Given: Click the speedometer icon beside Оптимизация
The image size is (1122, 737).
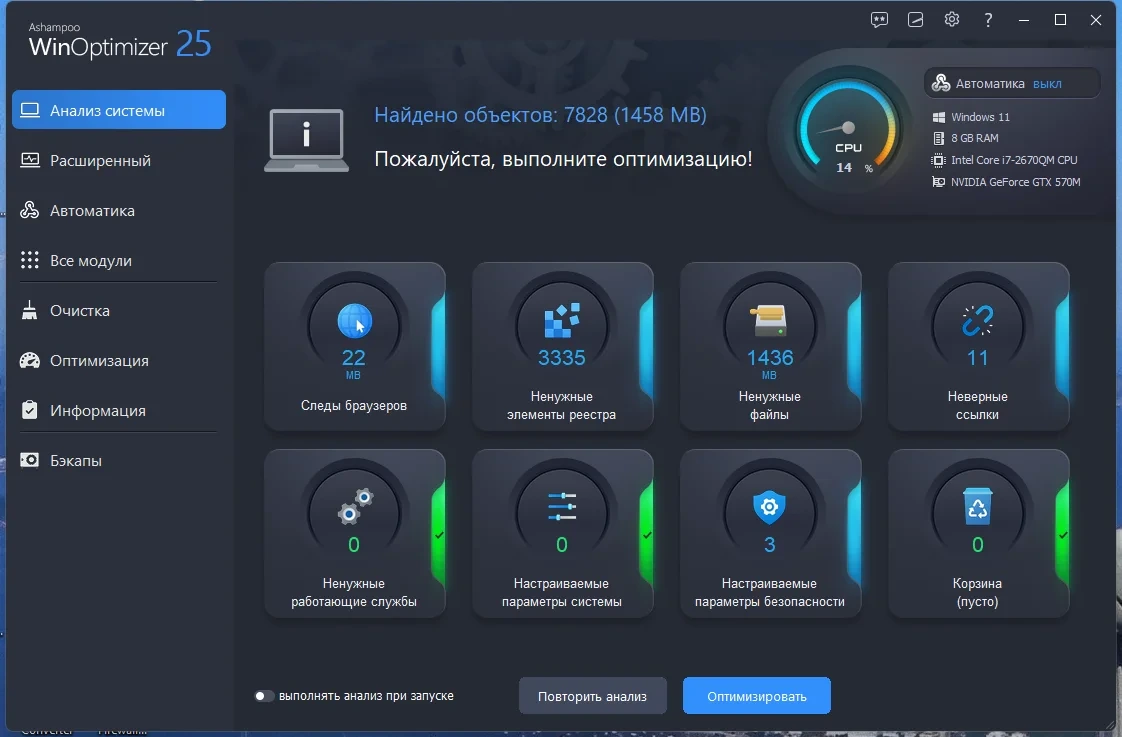Looking at the screenshot, I should pyautogui.click(x=29, y=361).
